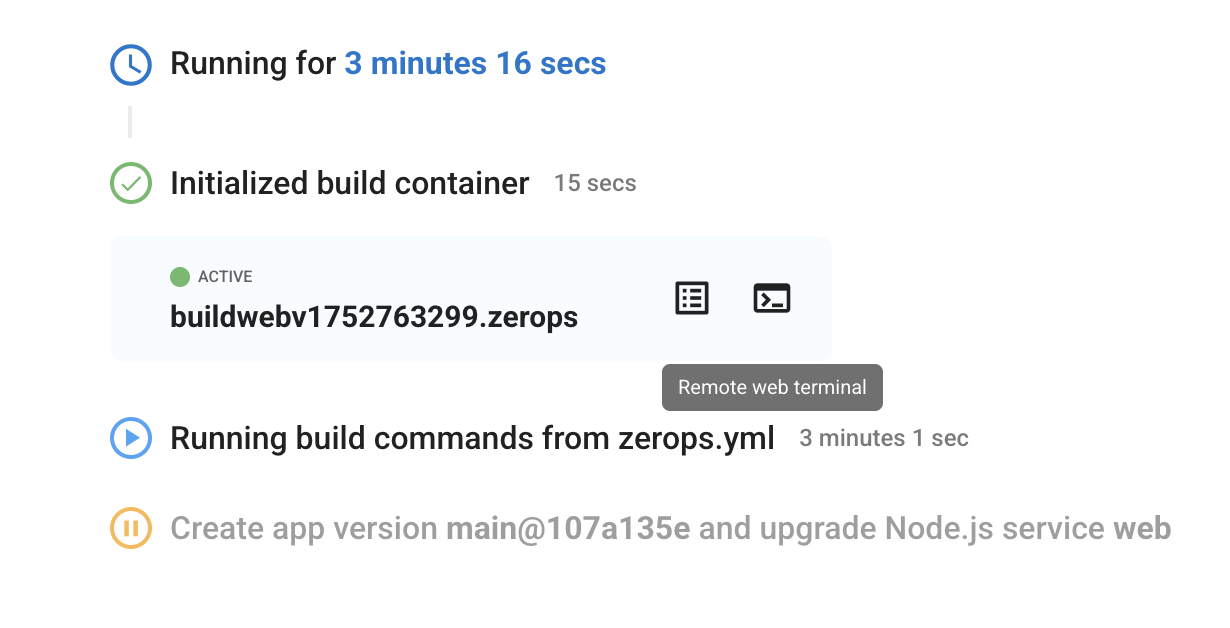Click the 3 minutes 1 sec duration
Screen dimensions: 1230x628
tap(884, 438)
